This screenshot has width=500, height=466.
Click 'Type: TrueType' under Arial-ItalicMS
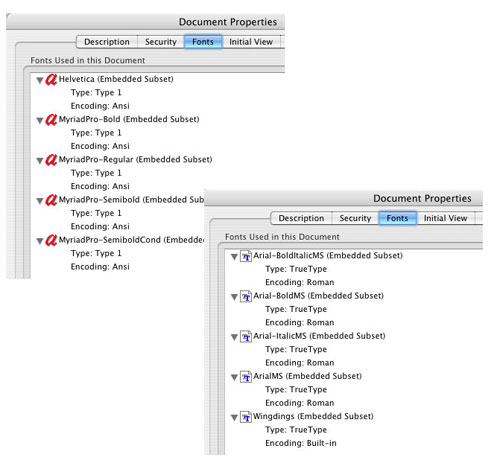point(296,350)
